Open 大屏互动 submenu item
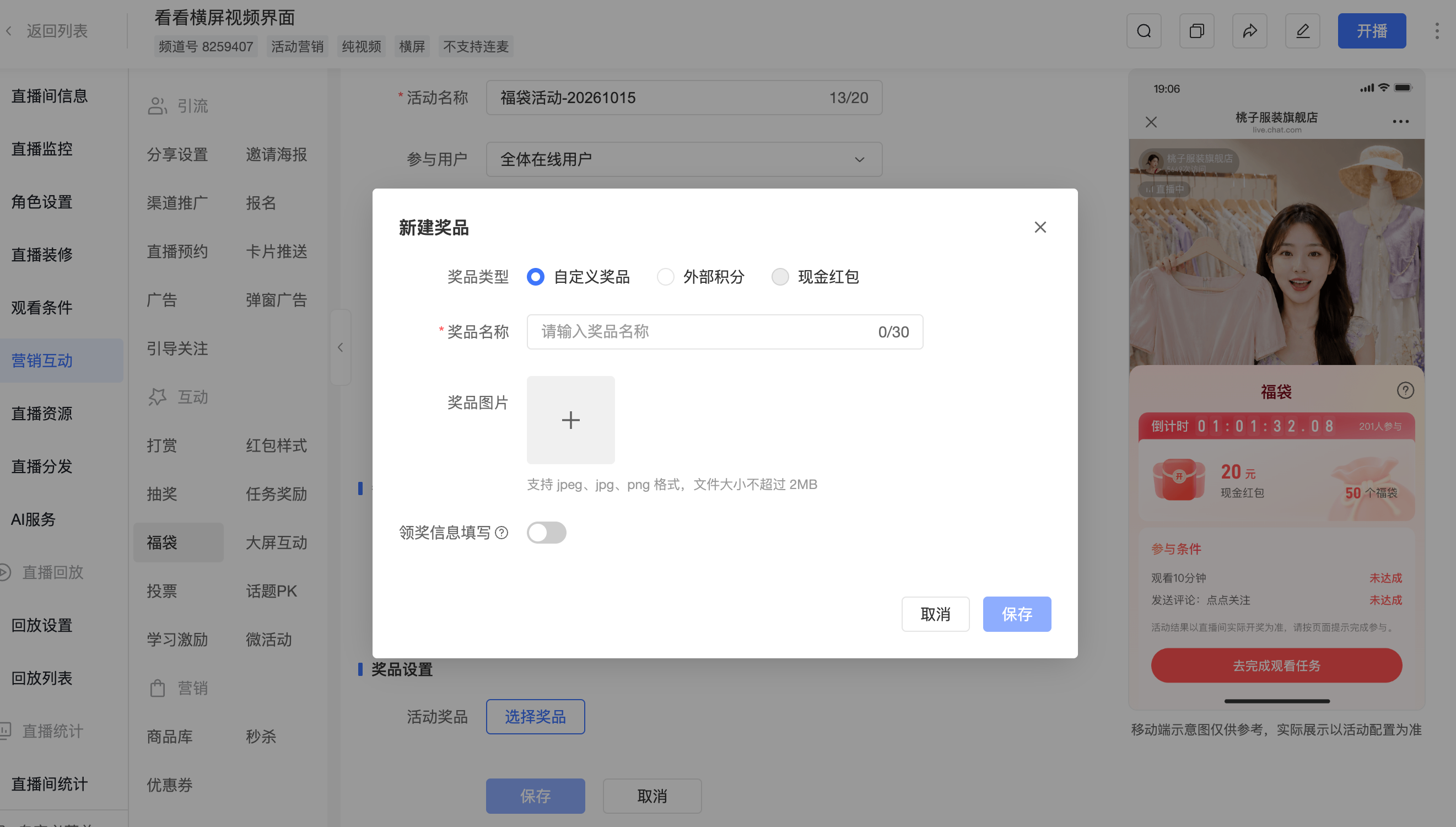This screenshot has width=1456, height=827. click(277, 543)
